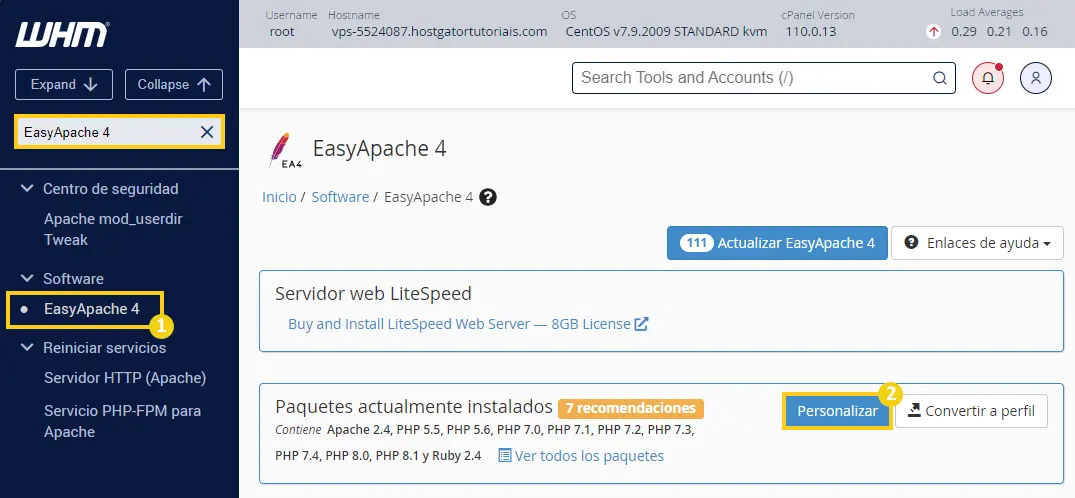The image size is (1075, 498).
Task: Open Servidor HTTP (Apache) restart page
Action: click(x=125, y=378)
